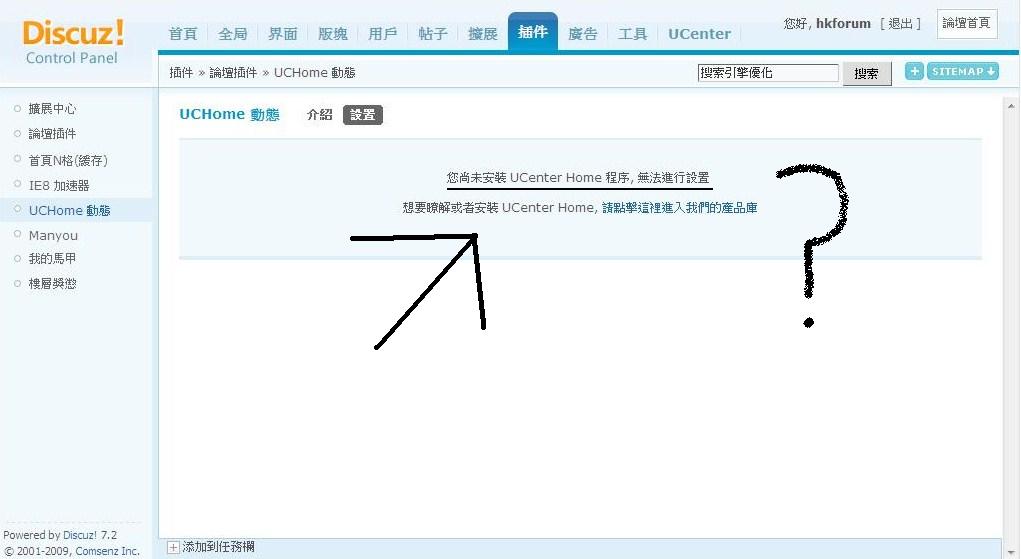The width and height of the screenshot is (1021, 559).
Task: Select UCHome 動態 in the sidebar
Action: (x=69, y=210)
